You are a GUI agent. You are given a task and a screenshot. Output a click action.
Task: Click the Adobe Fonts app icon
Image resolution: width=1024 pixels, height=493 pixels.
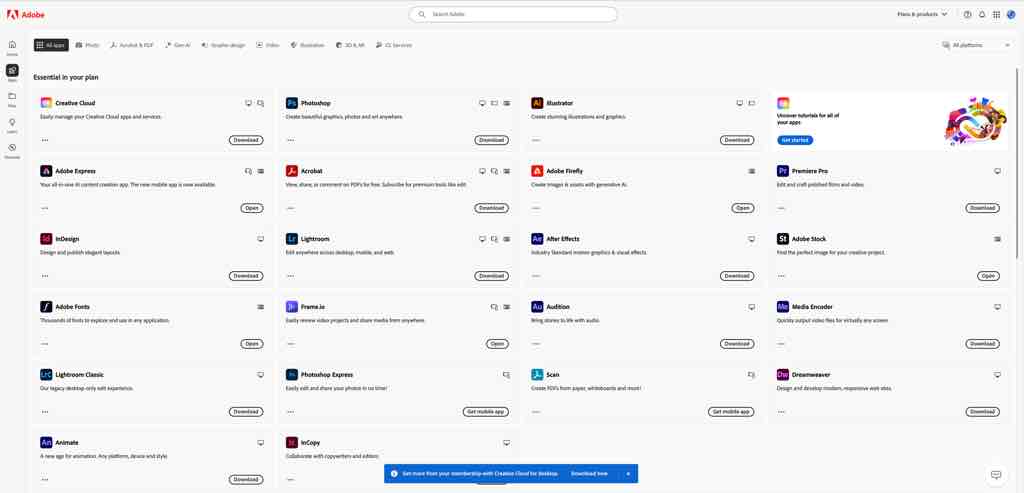tap(46, 307)
